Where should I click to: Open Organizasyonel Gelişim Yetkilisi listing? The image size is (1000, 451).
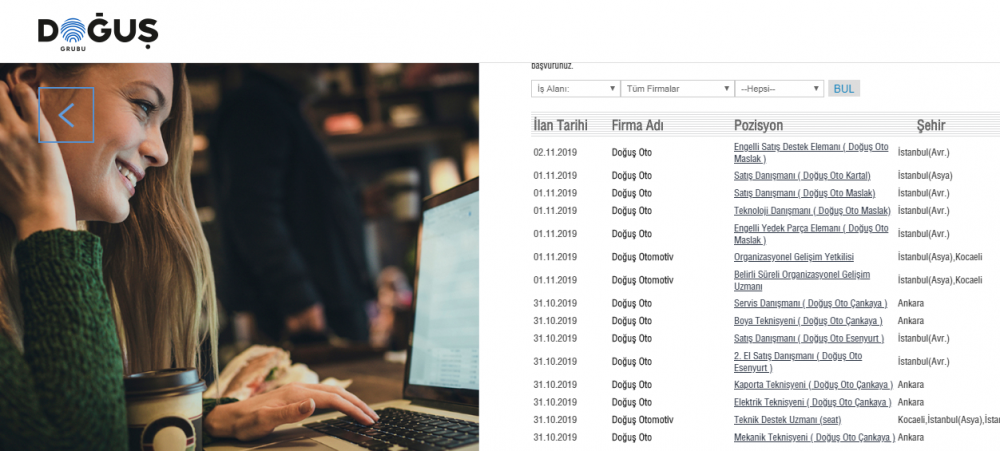point(793,257)
